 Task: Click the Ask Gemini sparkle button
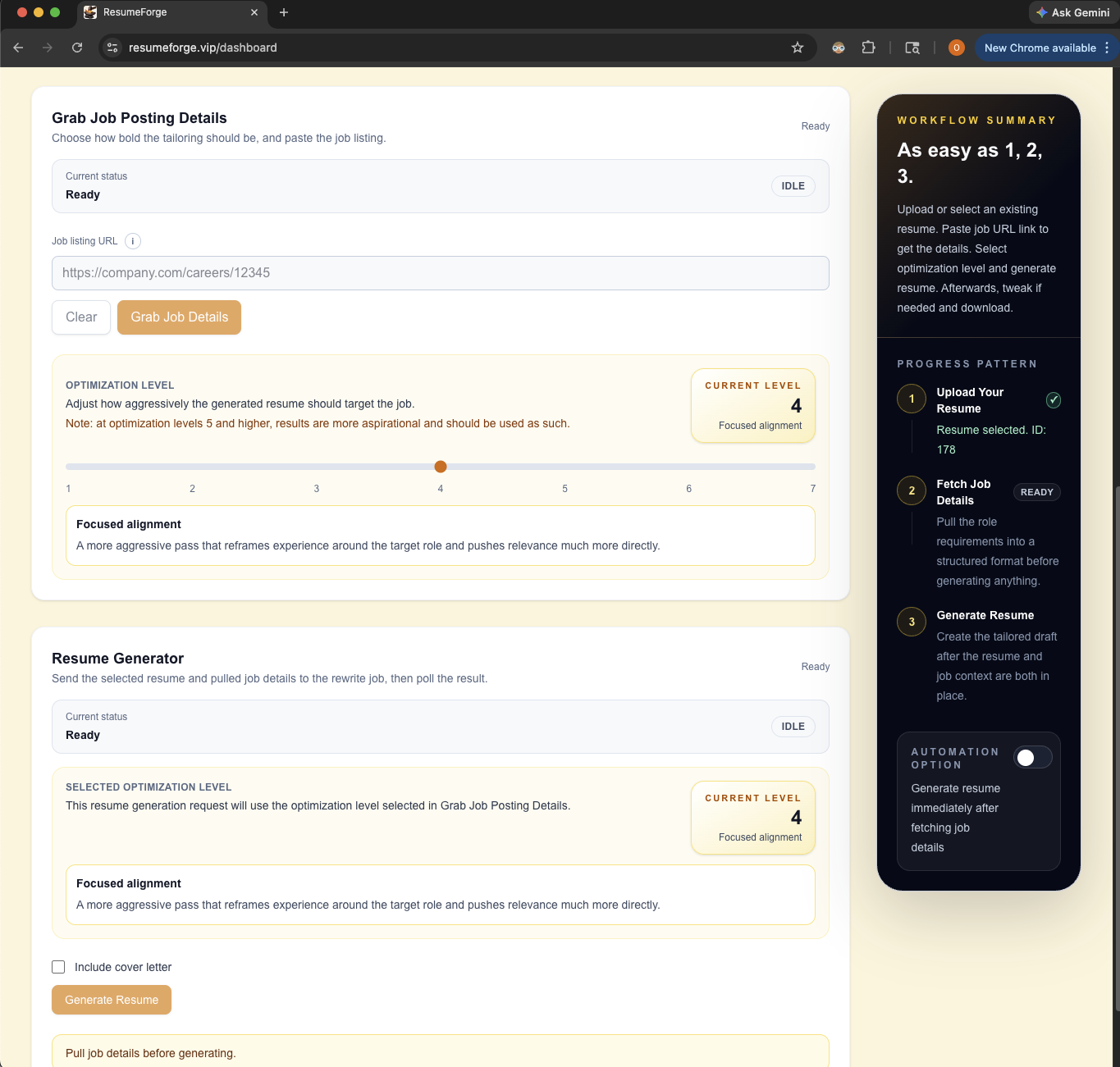coord(1073,12)
